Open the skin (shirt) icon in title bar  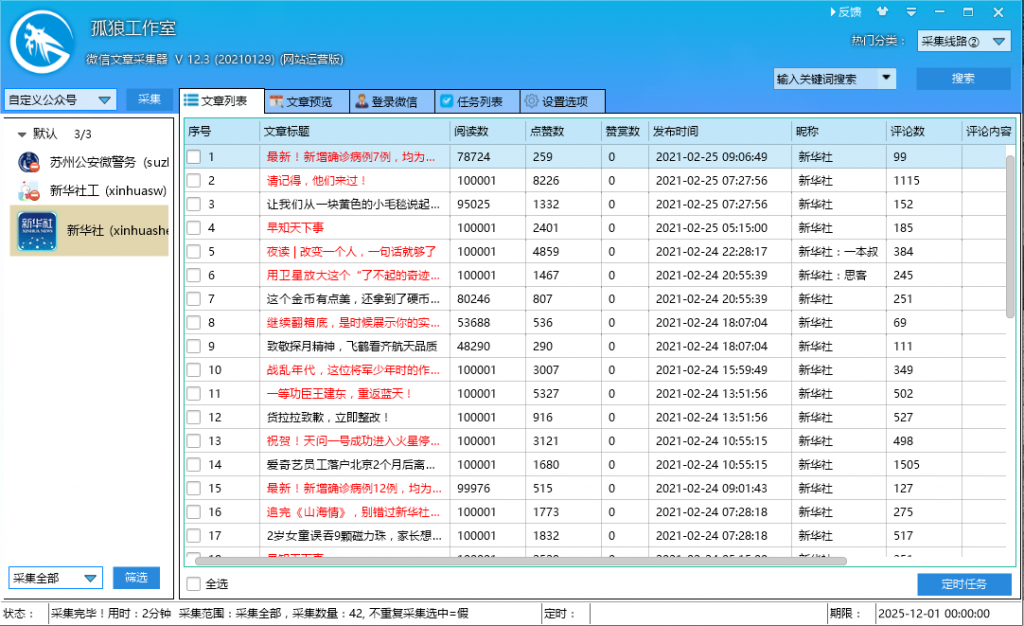pyautogui.click(x=882, y=11)
